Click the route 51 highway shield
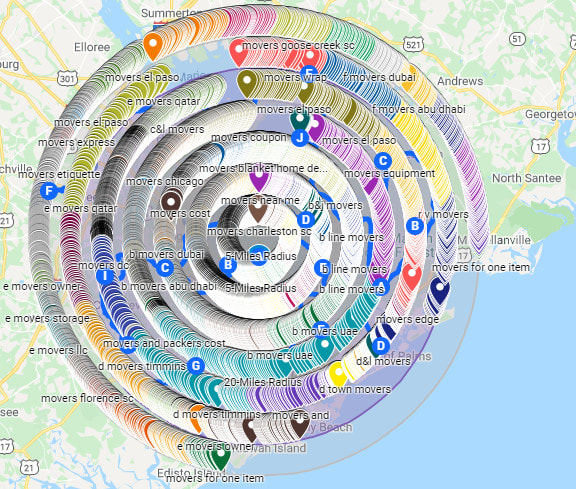The width and height of the screenshot is (576, 489). coord(517,39)
